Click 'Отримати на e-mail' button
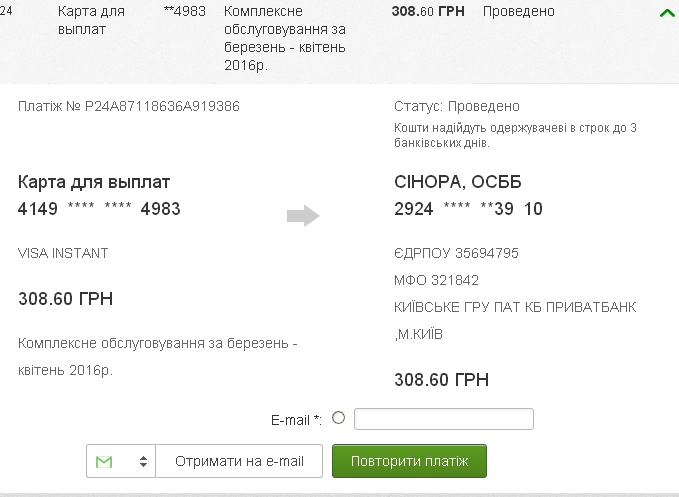The height and width of the screenshot is (497, 679). coord(239,461)
